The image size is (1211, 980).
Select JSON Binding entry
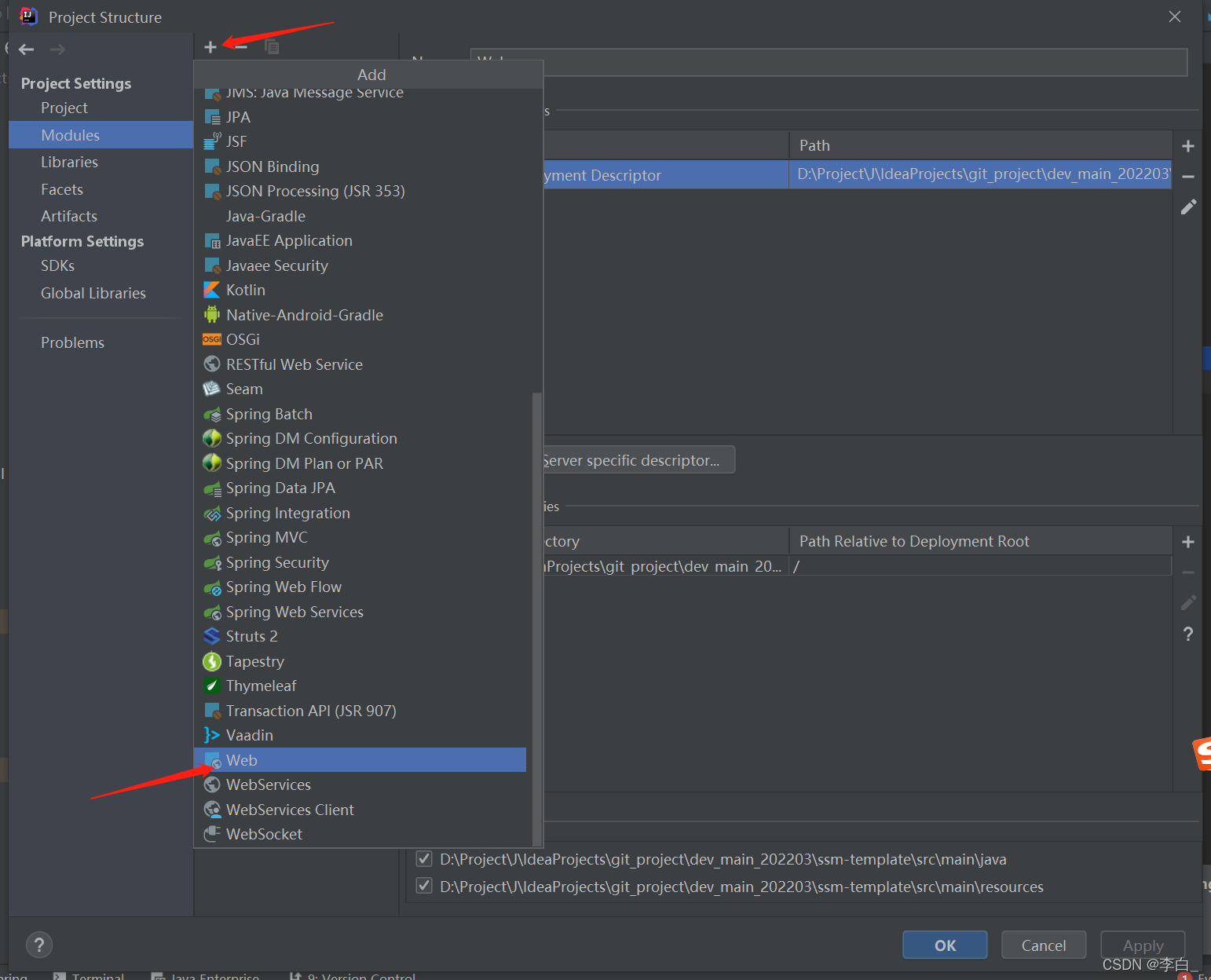coord(360,166)
